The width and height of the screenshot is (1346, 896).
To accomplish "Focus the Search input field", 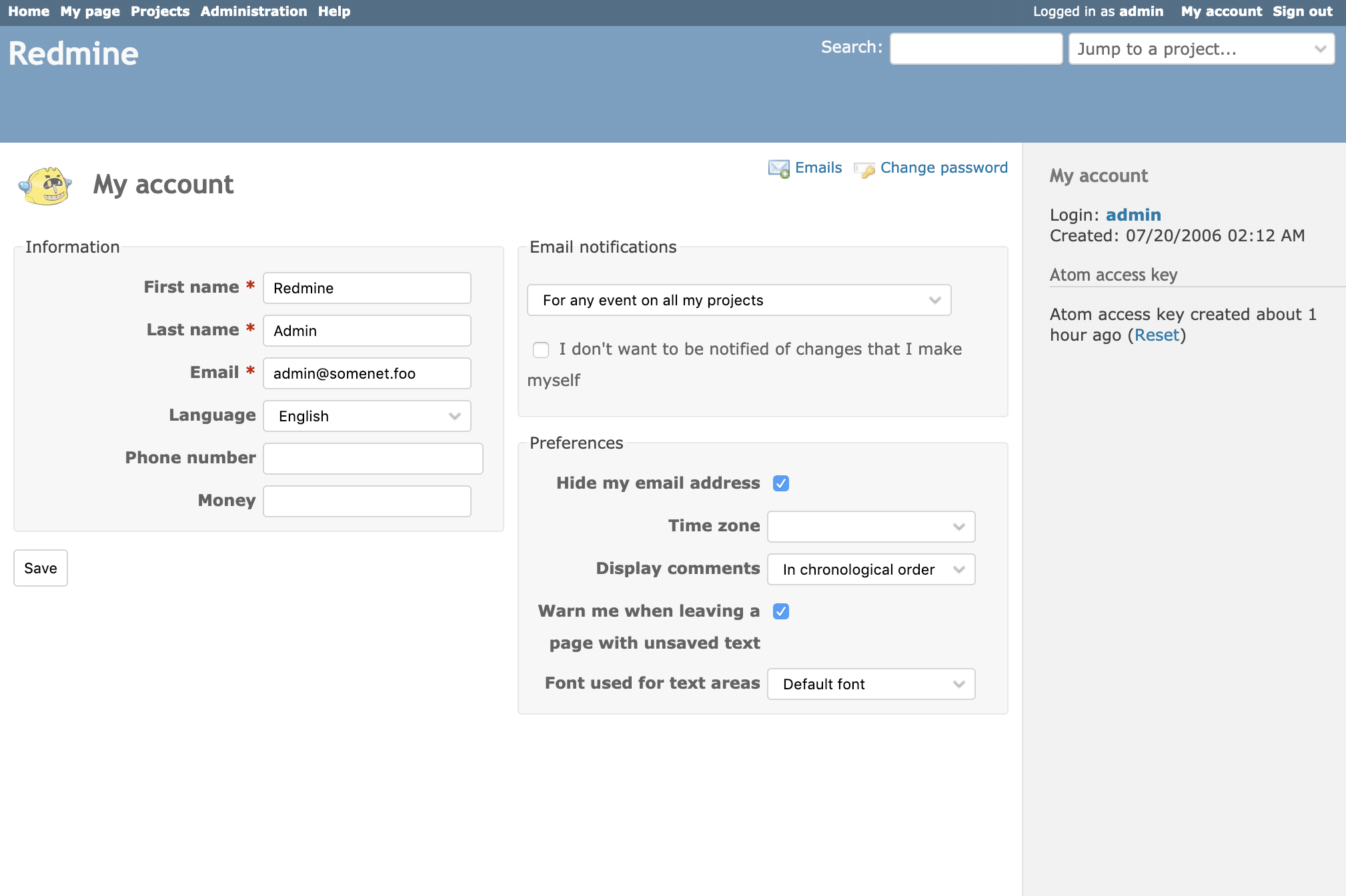I will click(976, 49).
